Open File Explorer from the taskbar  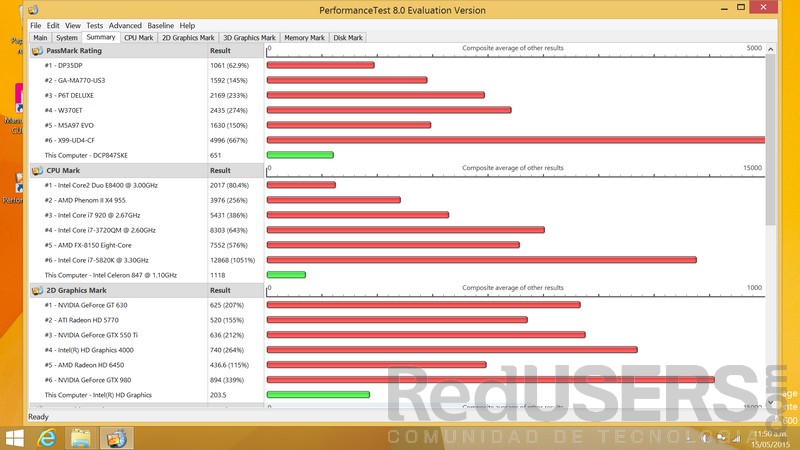point(81,438)
